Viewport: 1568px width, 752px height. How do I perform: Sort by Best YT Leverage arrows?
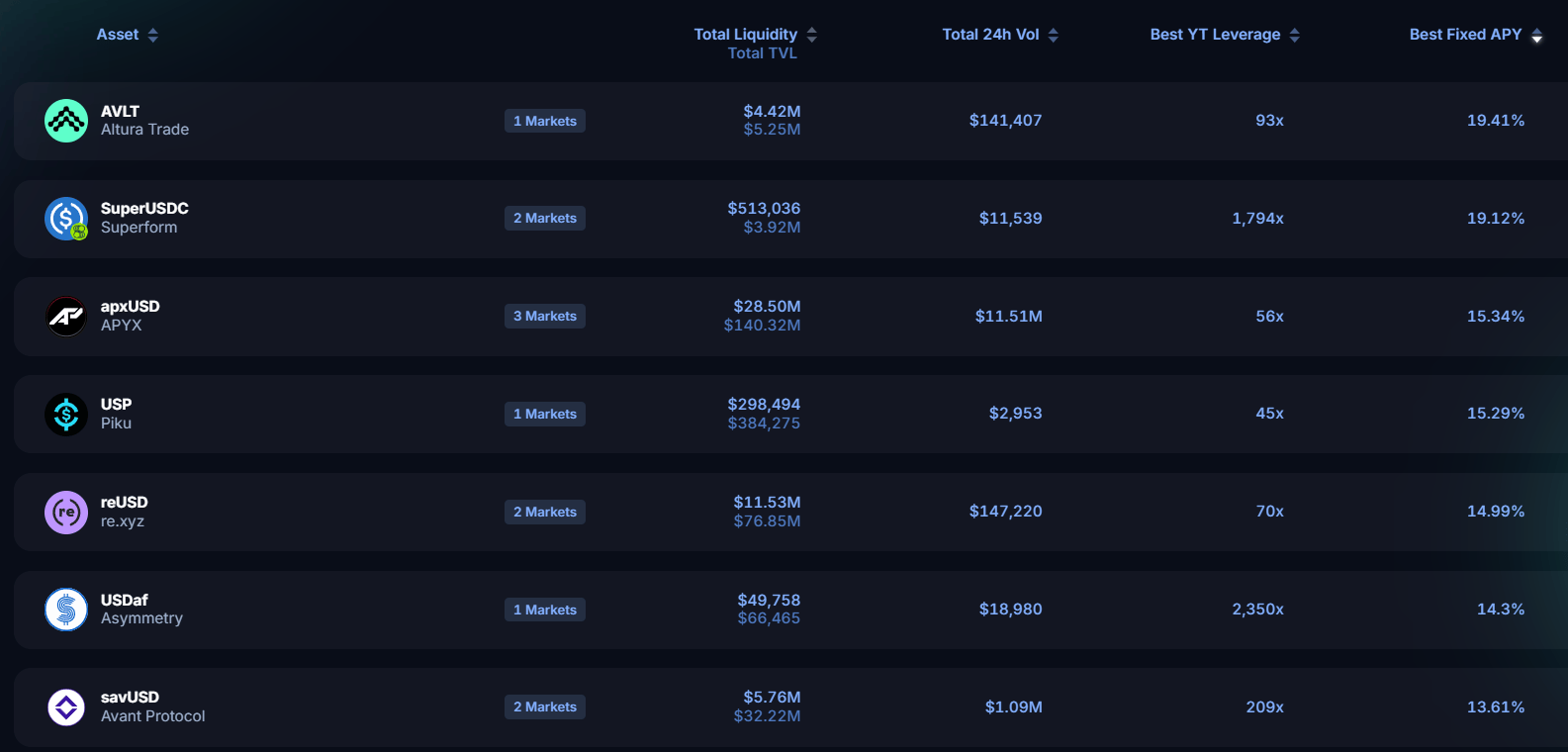[x=1294, y=35]
